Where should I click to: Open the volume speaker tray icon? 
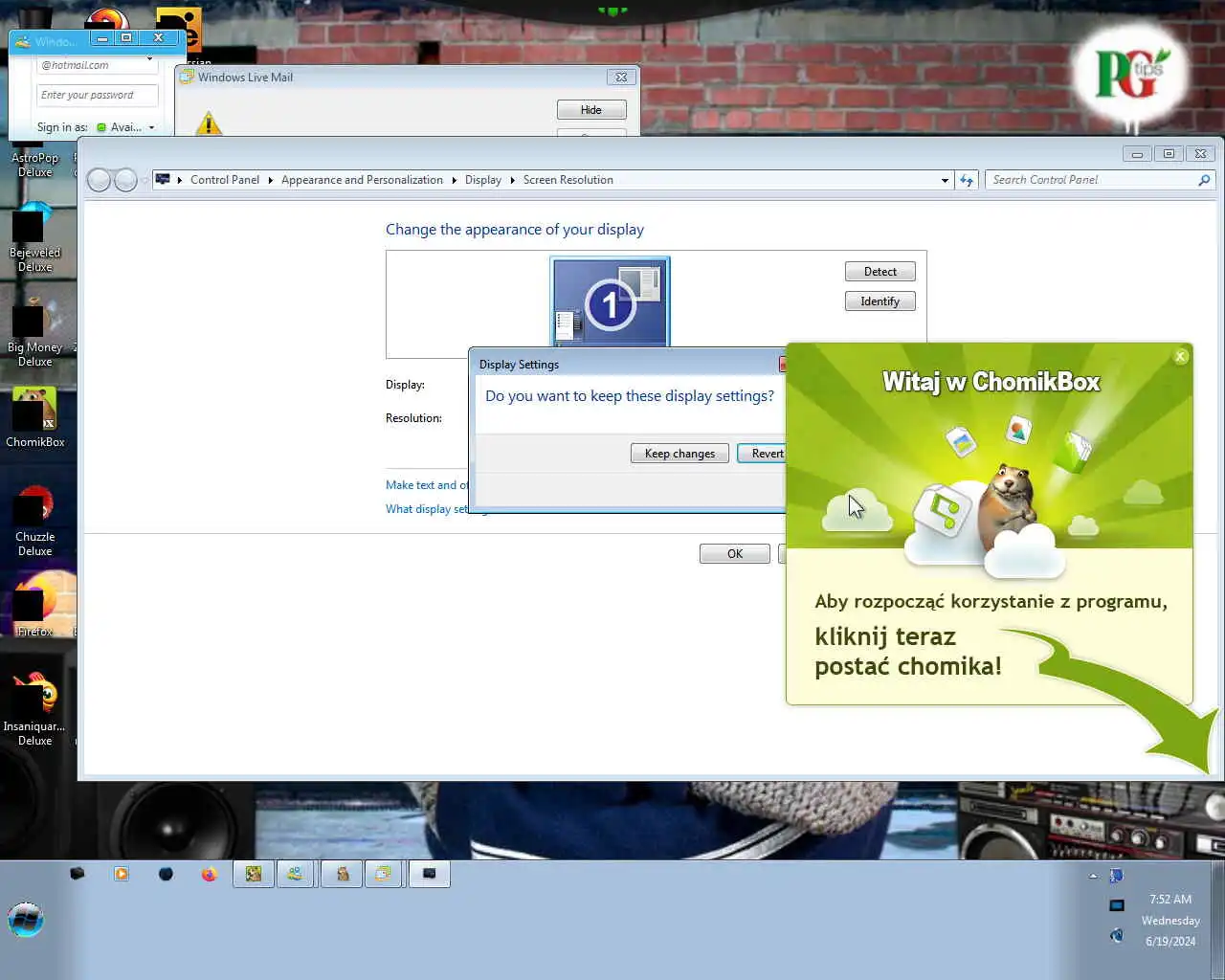click(1116, 935)
